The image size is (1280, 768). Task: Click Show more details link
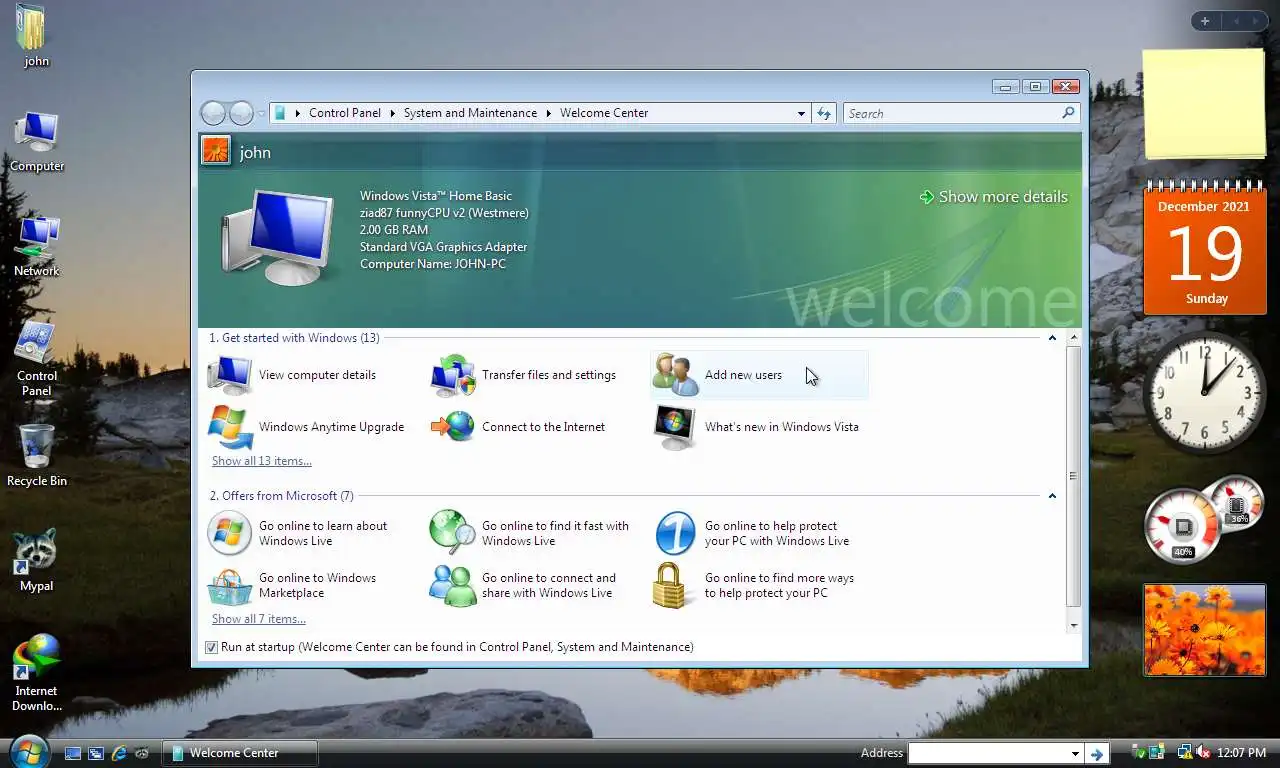pyautogui.click(x=994, y=197)
